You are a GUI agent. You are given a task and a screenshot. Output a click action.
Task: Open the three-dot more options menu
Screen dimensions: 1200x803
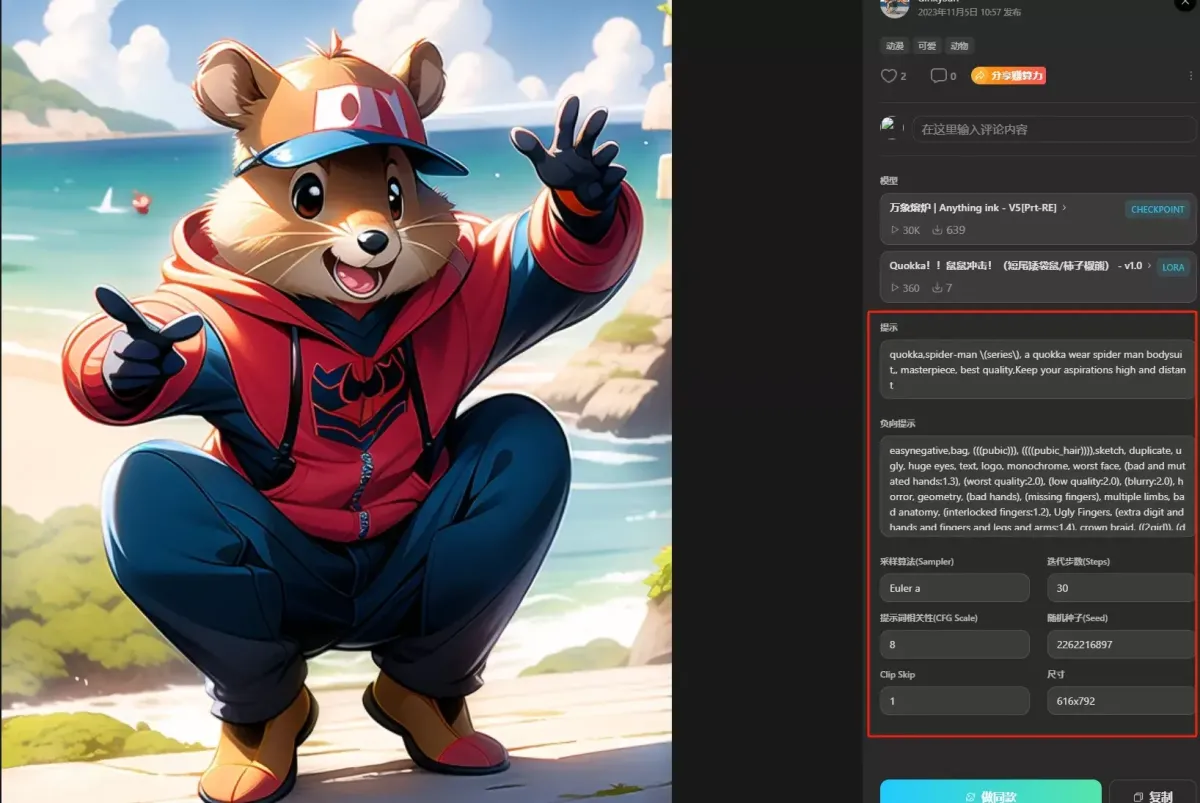coord(1190,76)
